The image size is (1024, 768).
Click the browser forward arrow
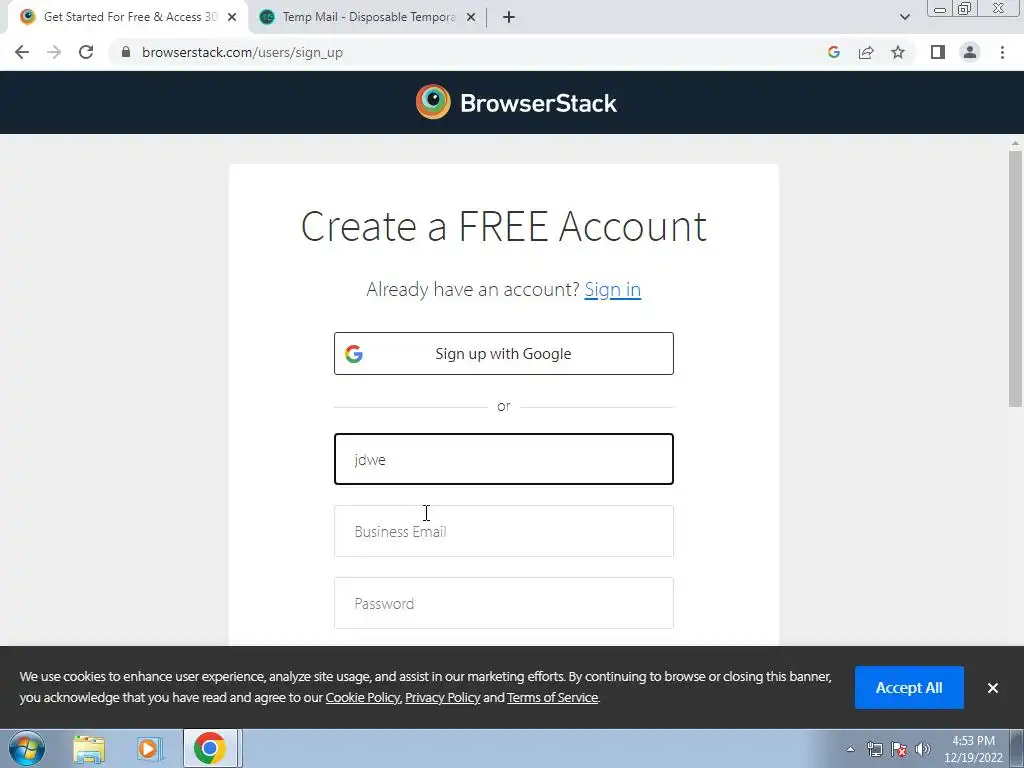(x=54, y=52)
